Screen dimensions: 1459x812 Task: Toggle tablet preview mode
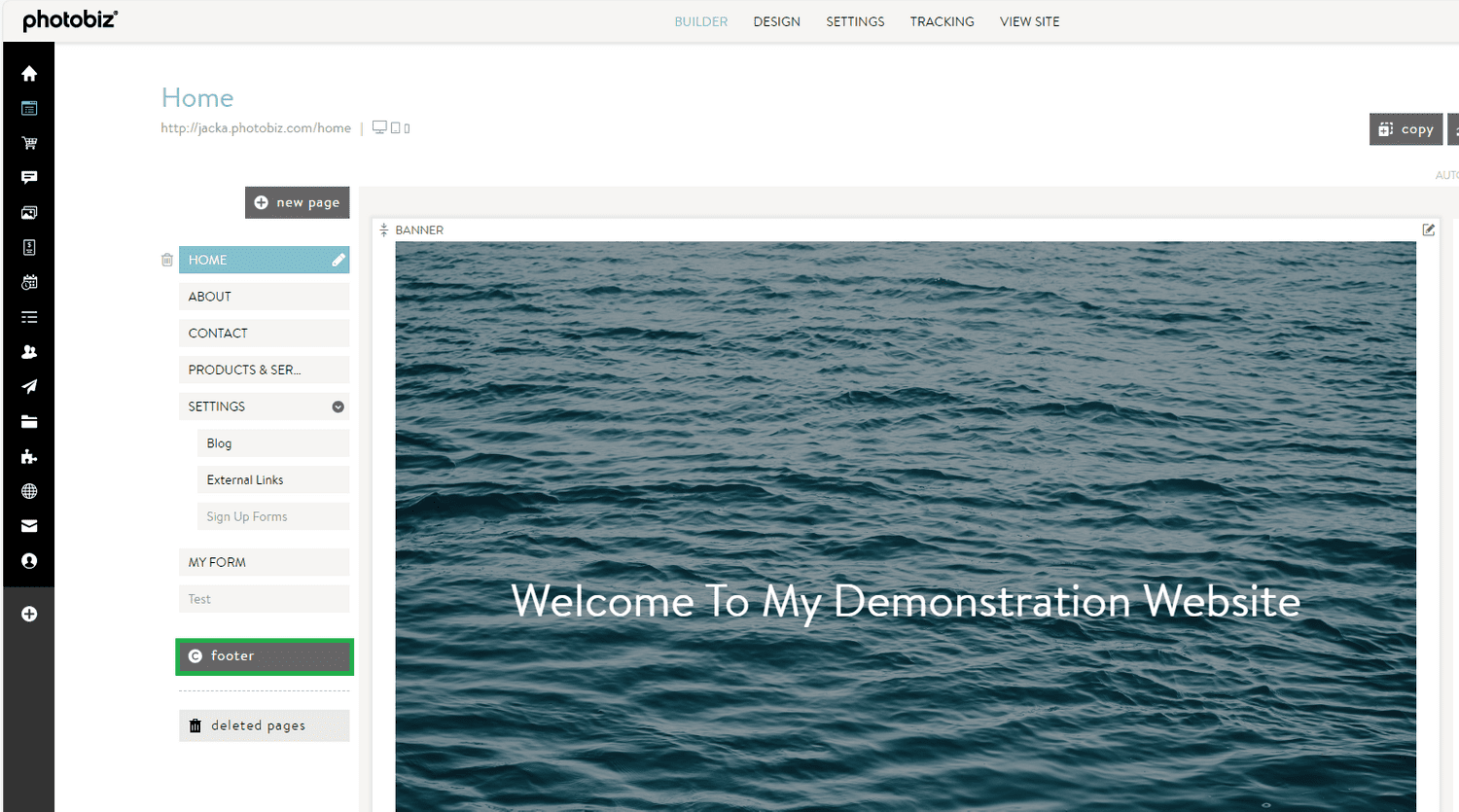click(394, 127)
